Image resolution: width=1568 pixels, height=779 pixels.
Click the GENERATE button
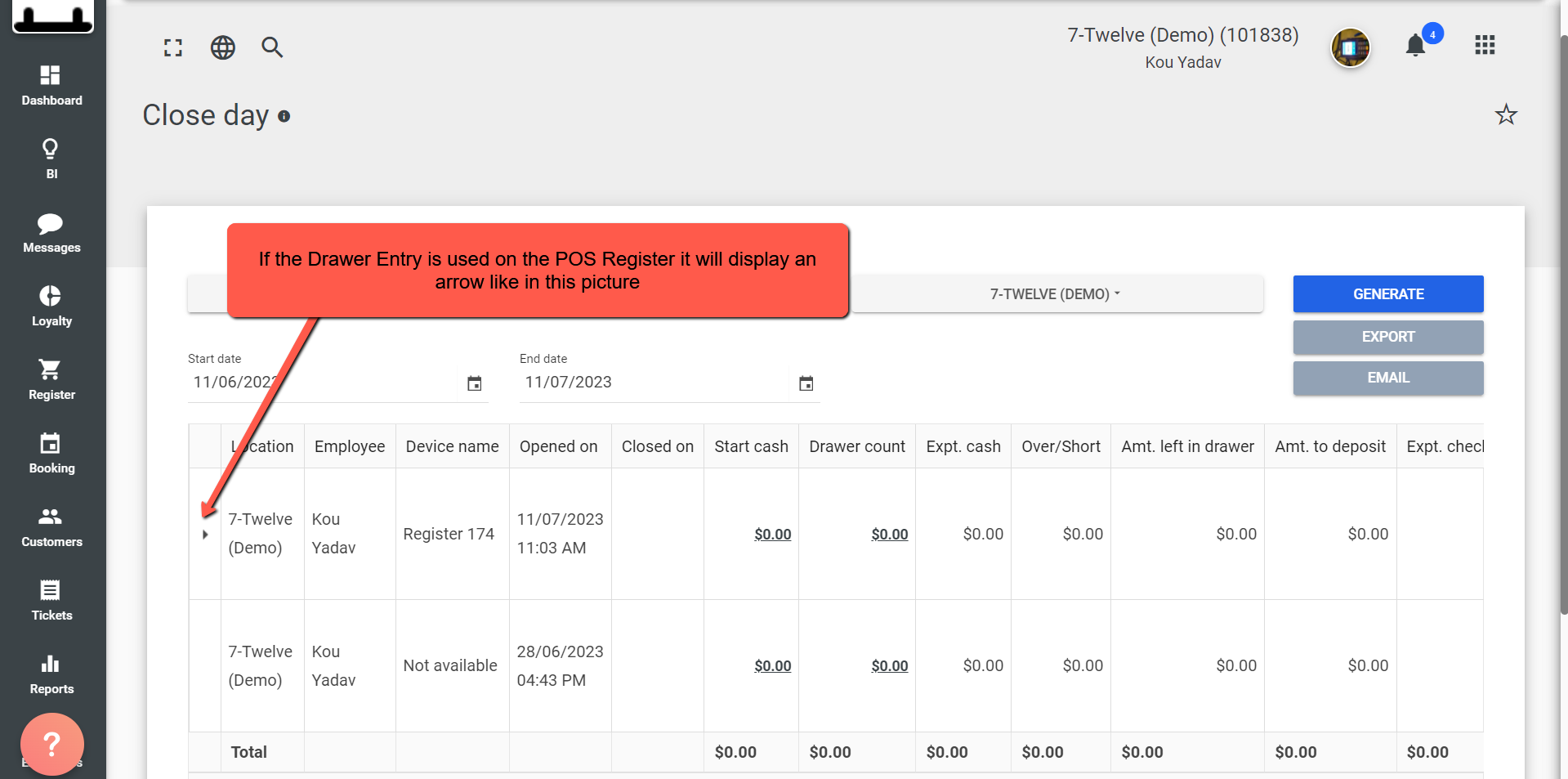click(x=1388, y=294)
